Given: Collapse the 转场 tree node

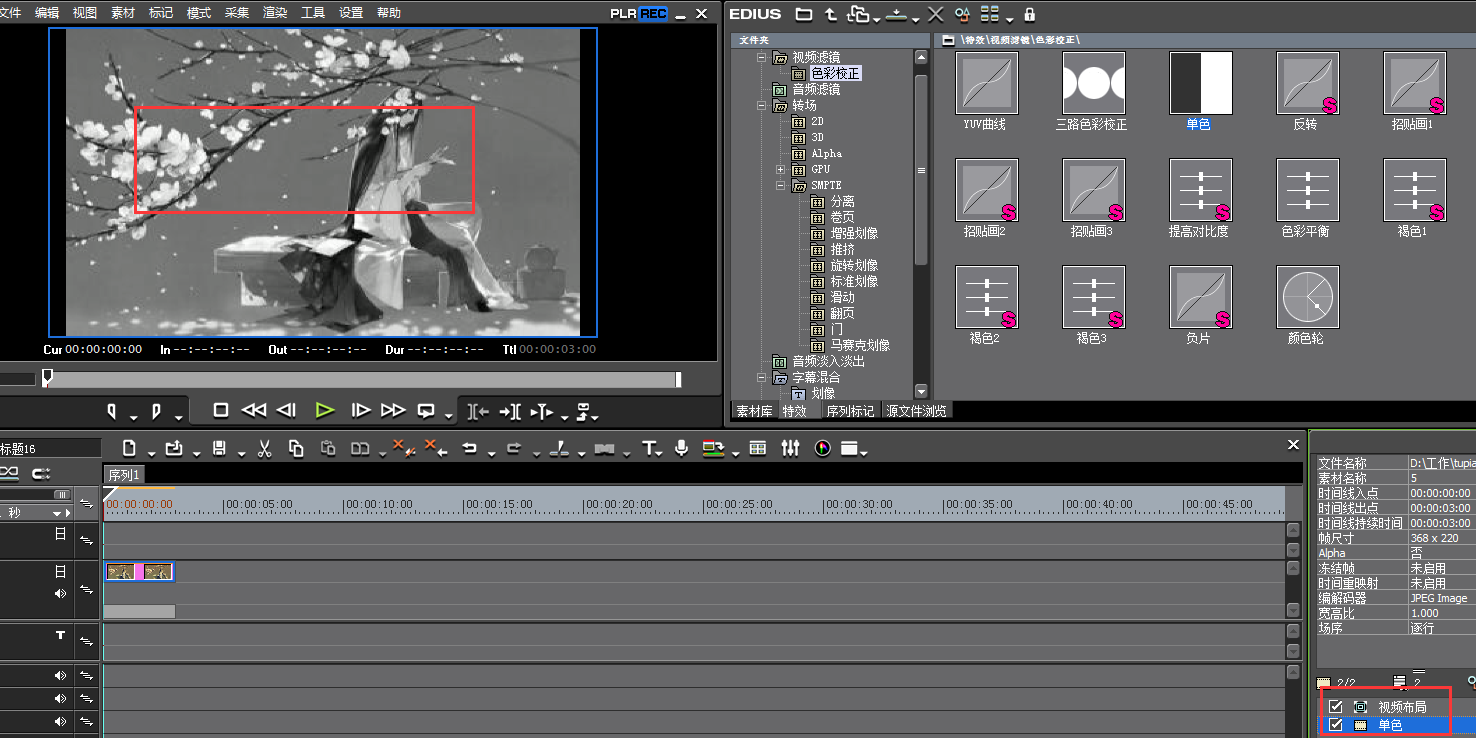Looking at the screenshot, I should click(762, 105).
